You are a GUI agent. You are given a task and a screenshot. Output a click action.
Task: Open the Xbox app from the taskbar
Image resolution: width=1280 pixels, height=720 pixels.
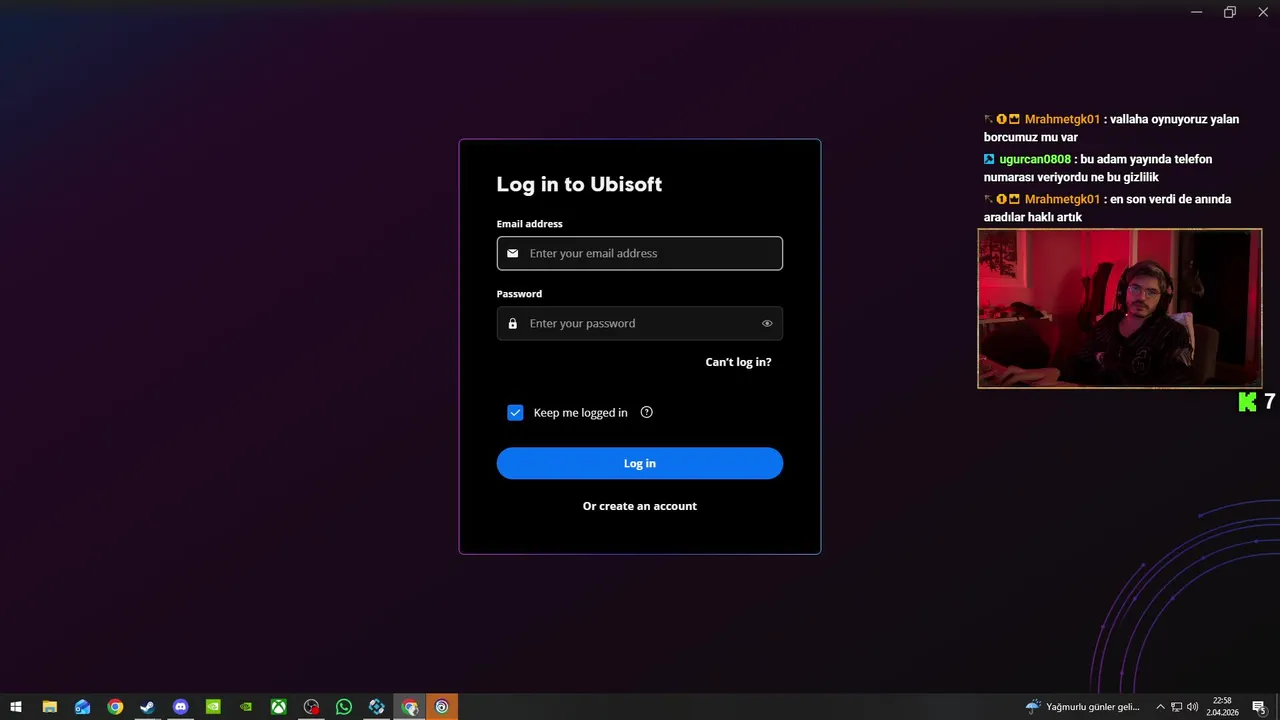point(278,707)
